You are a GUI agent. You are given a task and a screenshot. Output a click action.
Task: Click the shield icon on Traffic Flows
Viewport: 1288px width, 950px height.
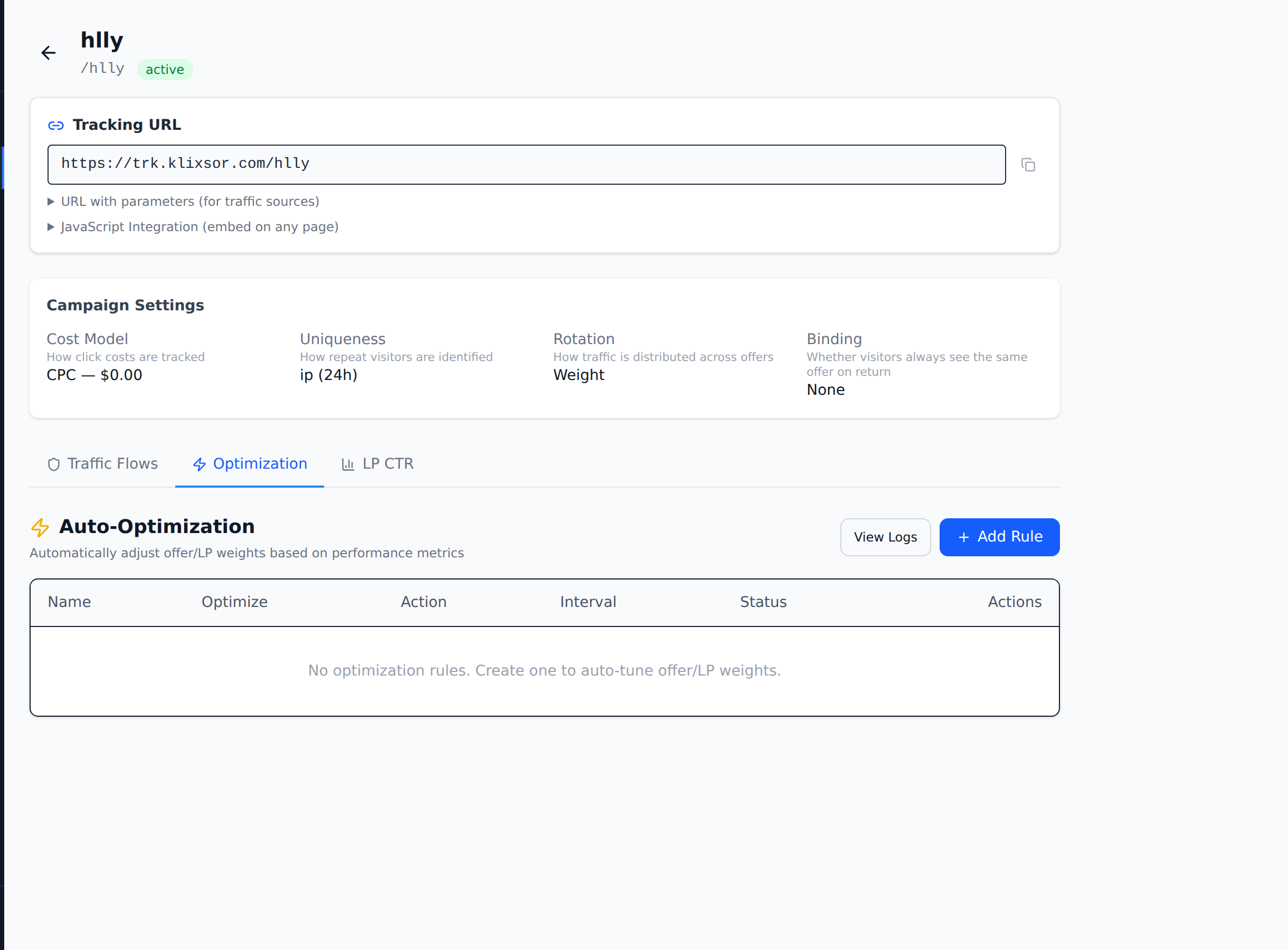click(53, 464)
